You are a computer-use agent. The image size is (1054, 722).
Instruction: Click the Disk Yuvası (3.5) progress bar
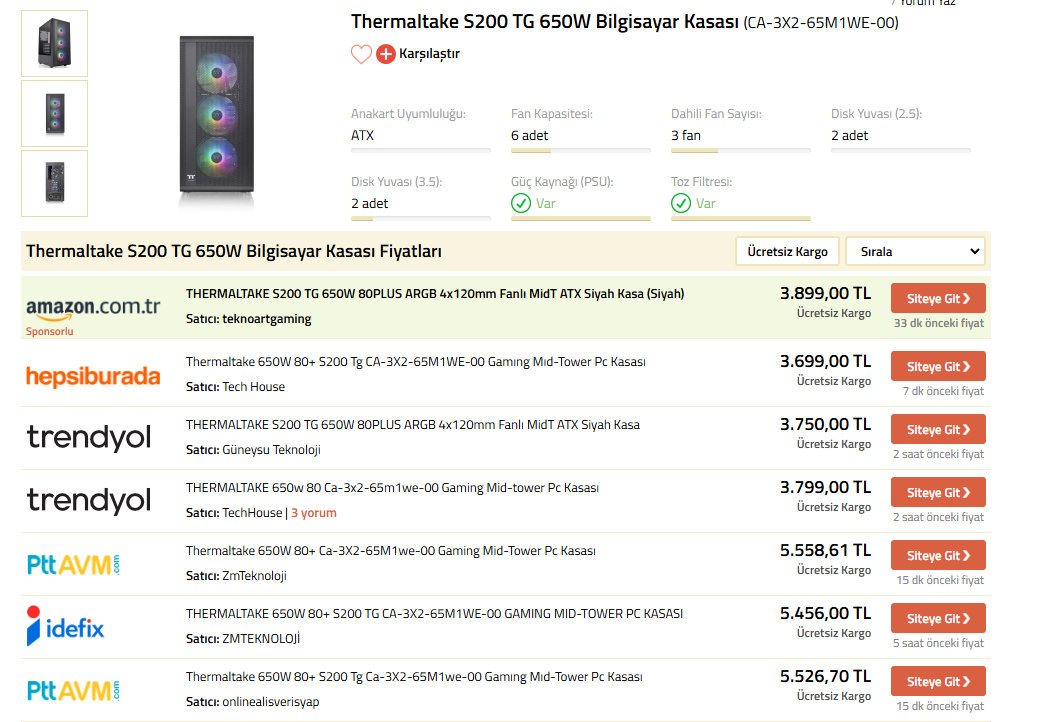[421, 218]
